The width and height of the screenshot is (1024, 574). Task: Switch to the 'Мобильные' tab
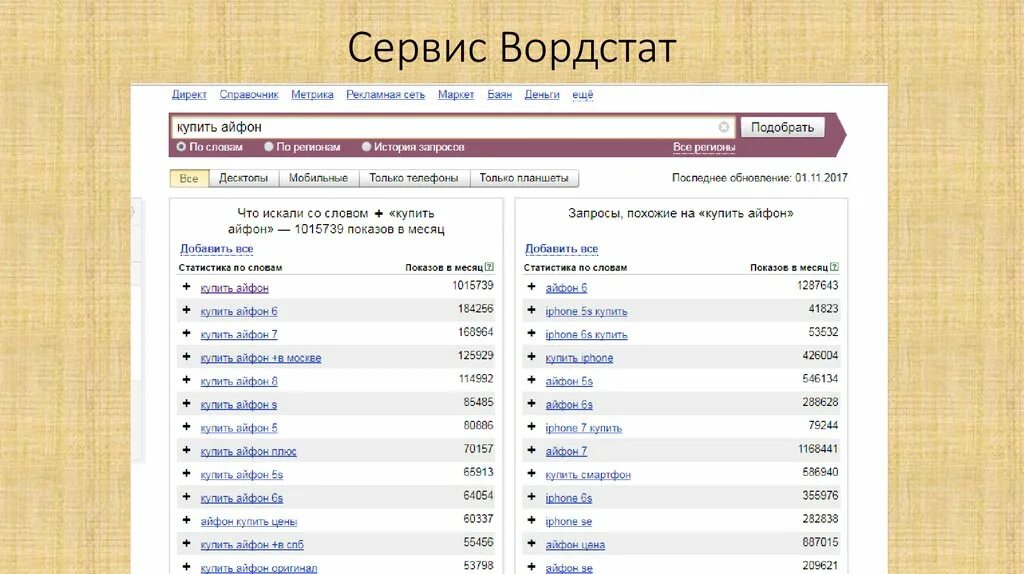pyautogui.click(x=318, y=178)
